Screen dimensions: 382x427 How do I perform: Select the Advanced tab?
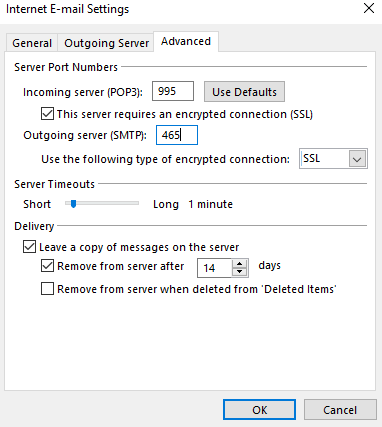pyautogui.click(x=186, y=41)
